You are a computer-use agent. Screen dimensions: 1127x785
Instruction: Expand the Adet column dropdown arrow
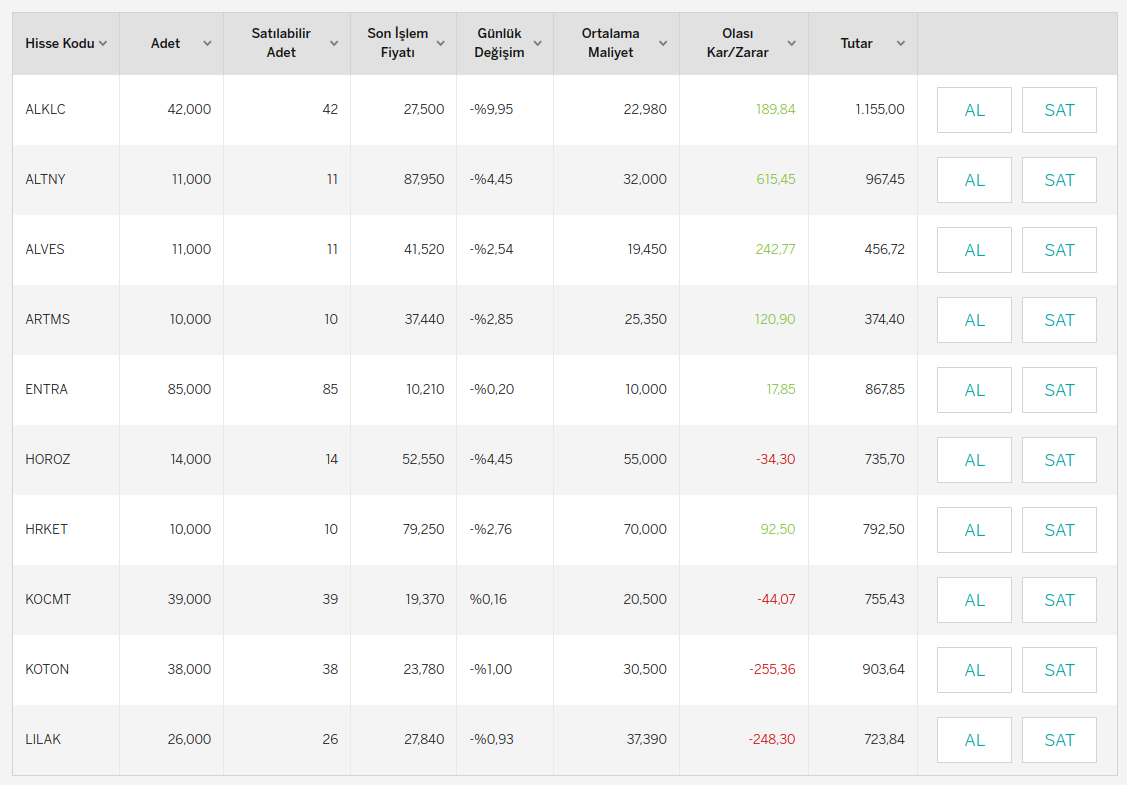[207, 43]
